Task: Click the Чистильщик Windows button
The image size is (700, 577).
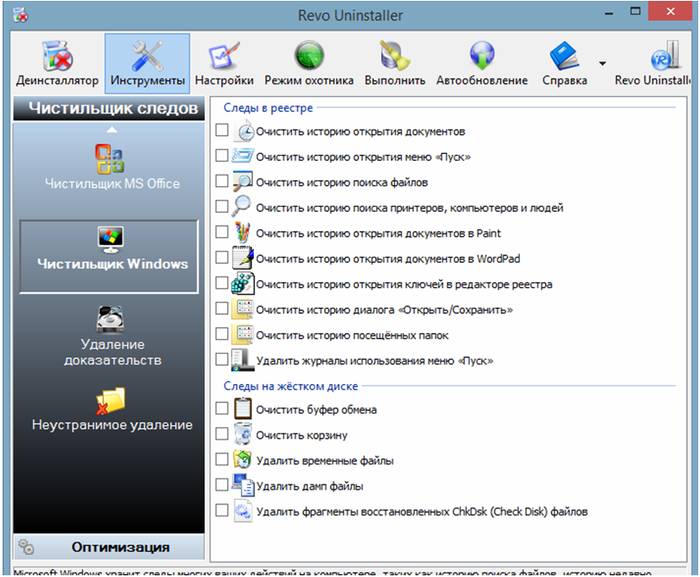Action: pos(111,254)
